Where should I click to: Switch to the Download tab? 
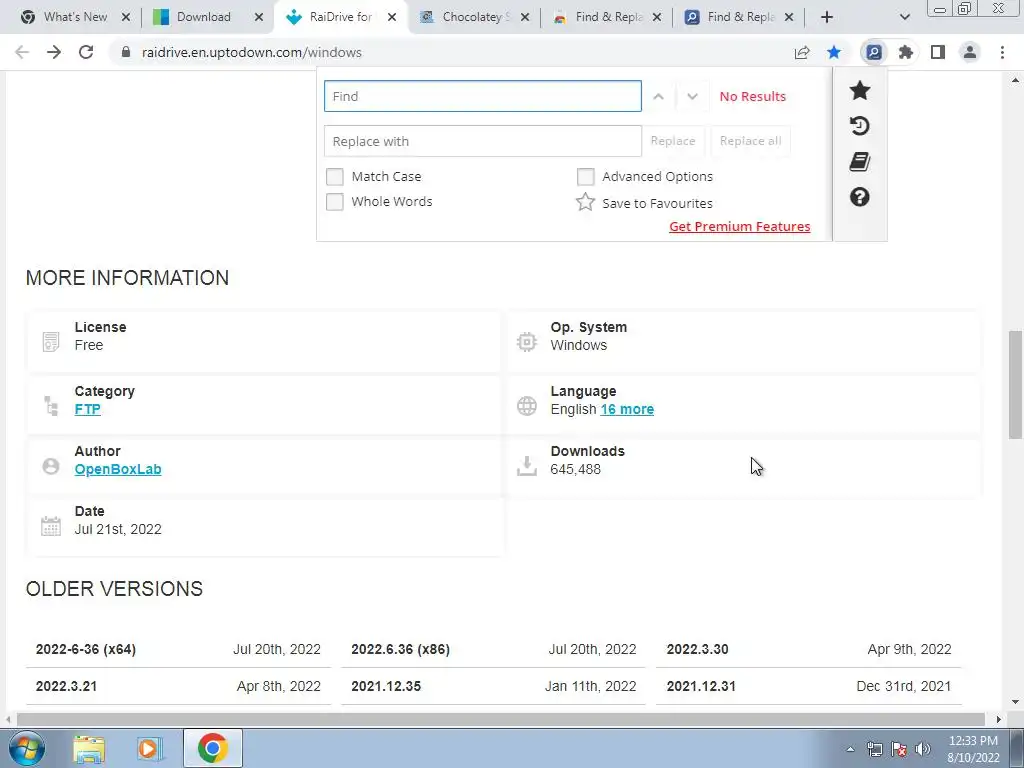pos(204,17)
